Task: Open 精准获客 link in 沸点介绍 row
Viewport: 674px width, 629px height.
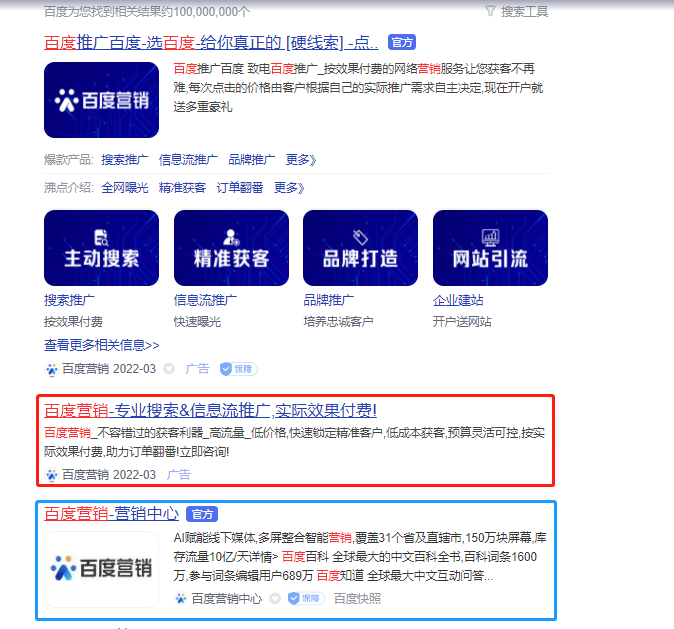Action: [182, 188]
